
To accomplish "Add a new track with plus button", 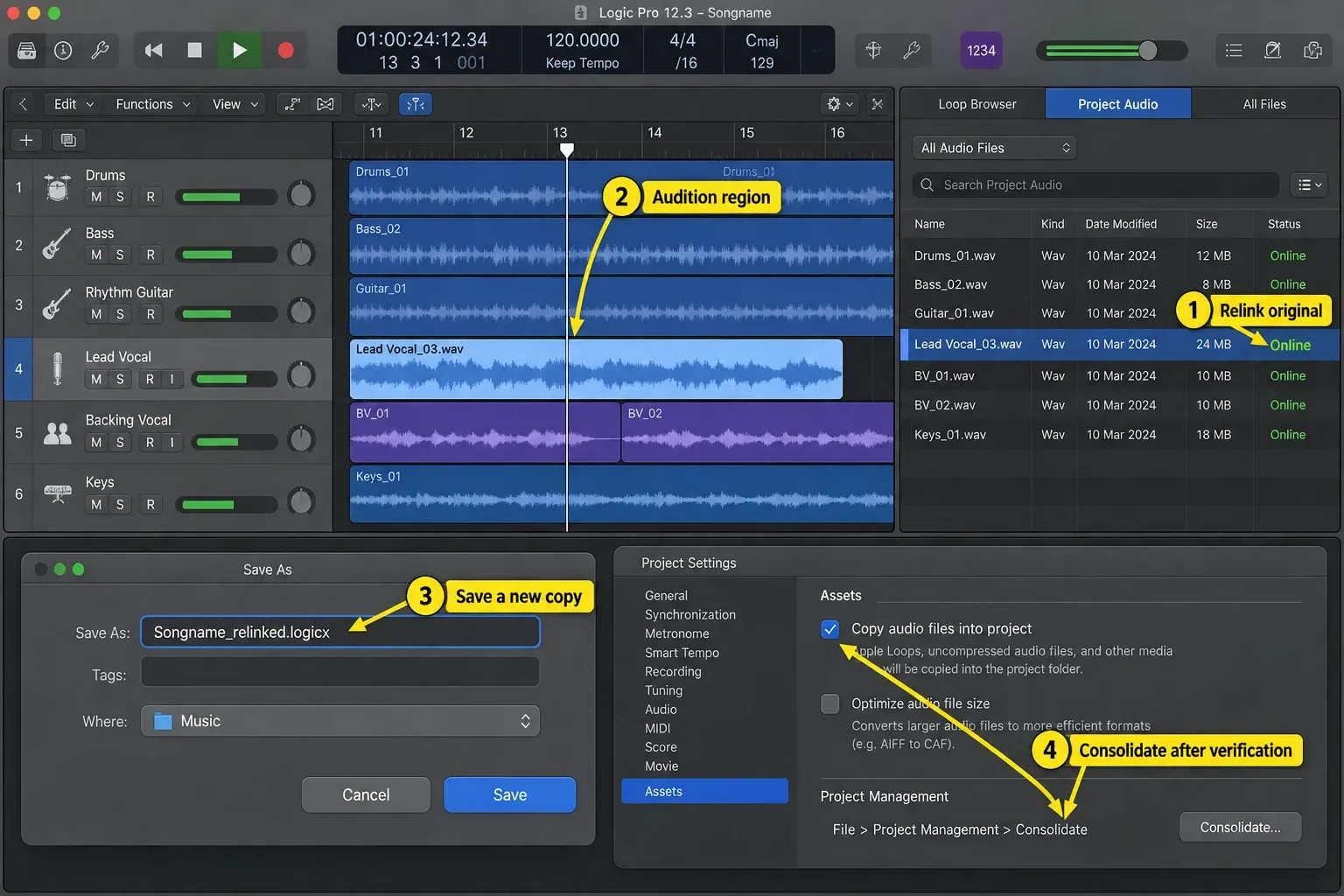I will click(x=26, y=140).
